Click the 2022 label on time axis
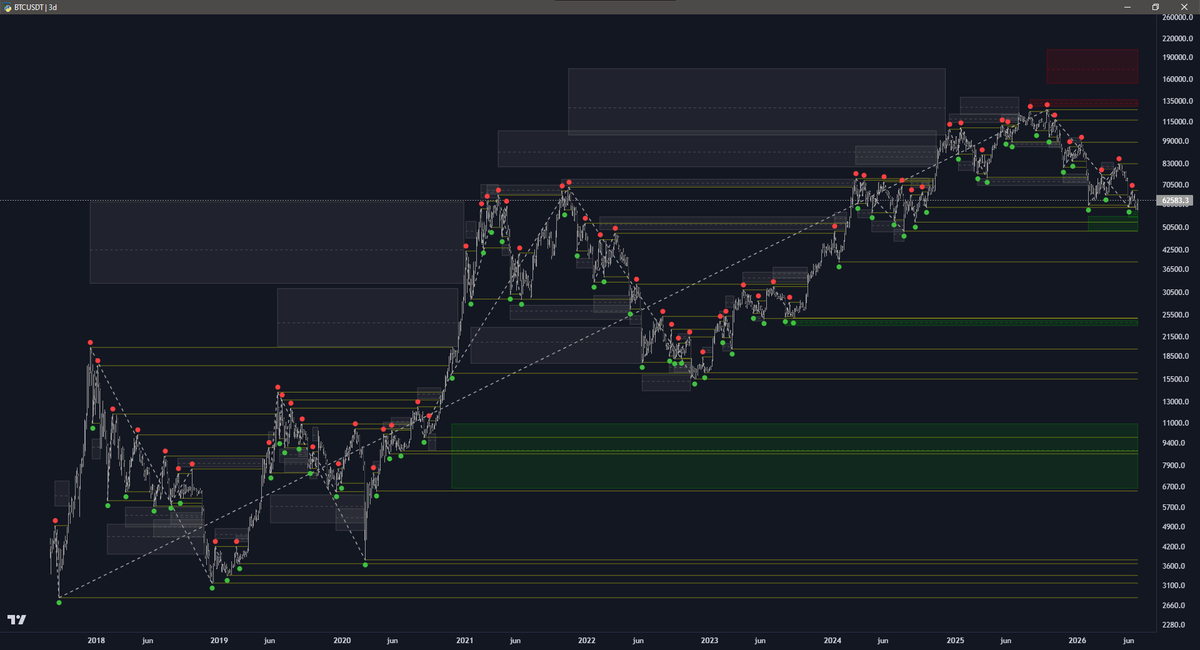Image resolution: width=1200 pixels, height=650 pixels. (x=586, y=640)
